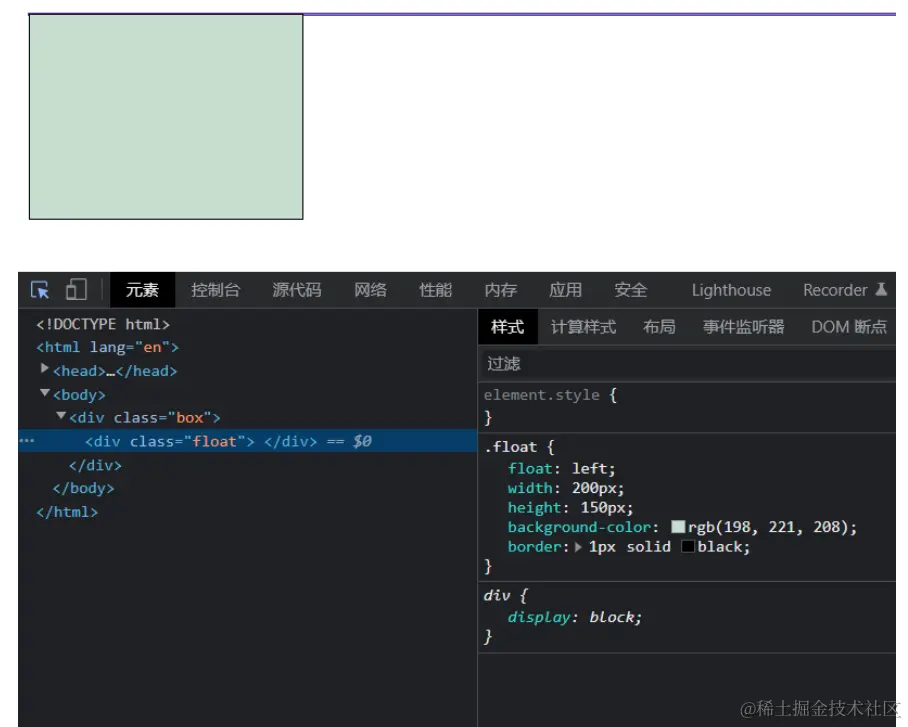Open the 事件监听器 tab
The width and height of the screenshot is (908, 727).
(x=744, y=327)
